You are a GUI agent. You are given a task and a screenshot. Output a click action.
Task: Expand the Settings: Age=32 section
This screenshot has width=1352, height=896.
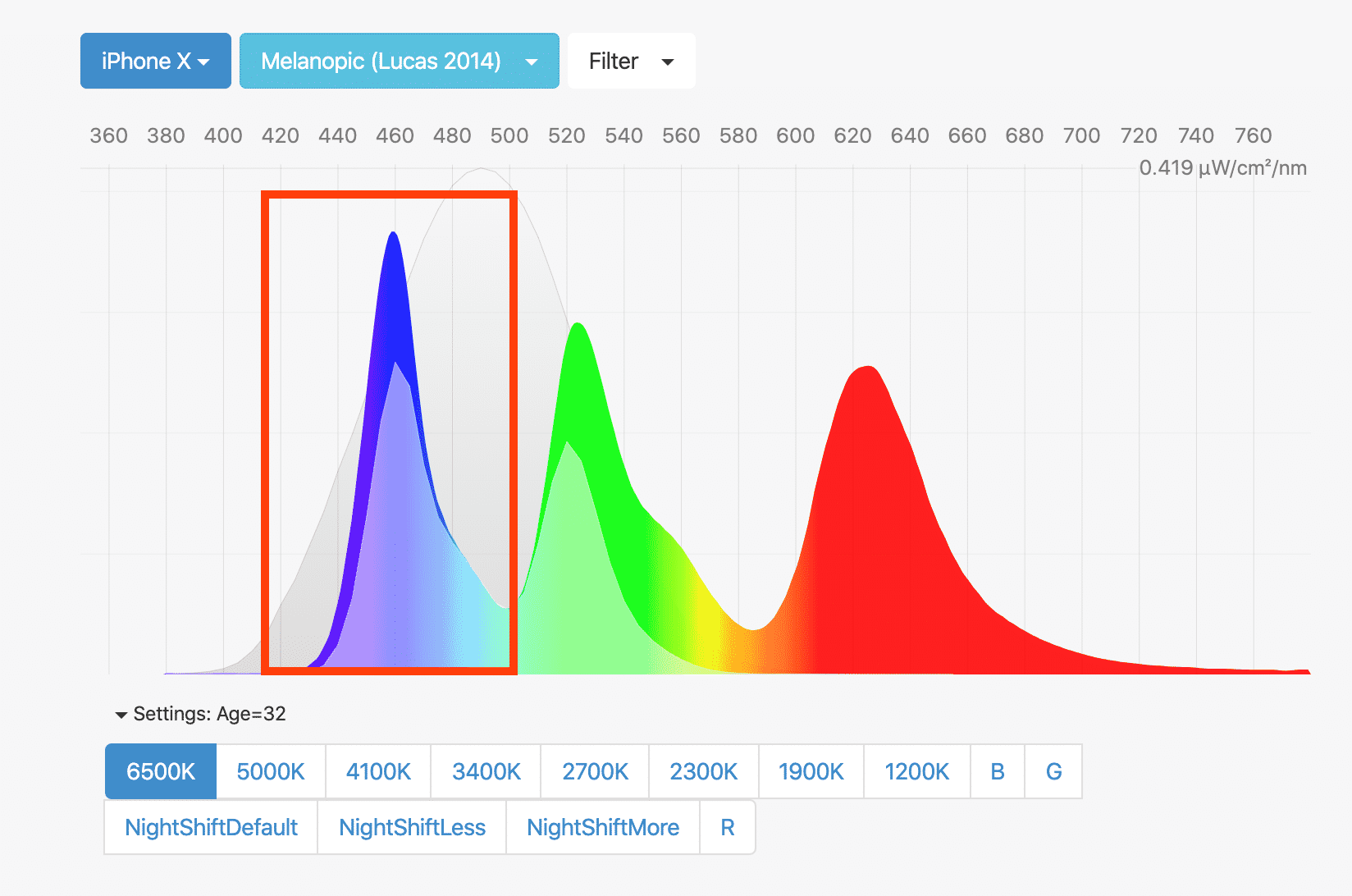[201, 714]
